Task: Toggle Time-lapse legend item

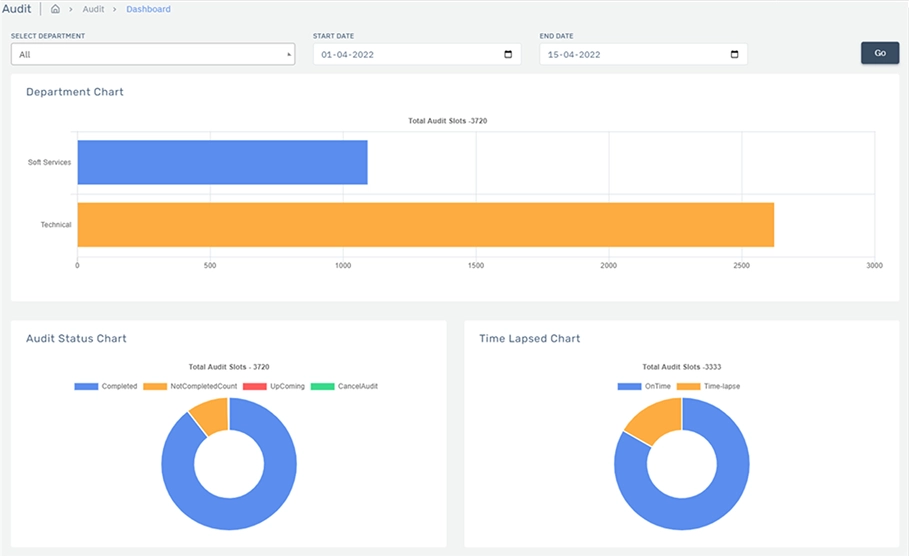Action: [709, 386]
